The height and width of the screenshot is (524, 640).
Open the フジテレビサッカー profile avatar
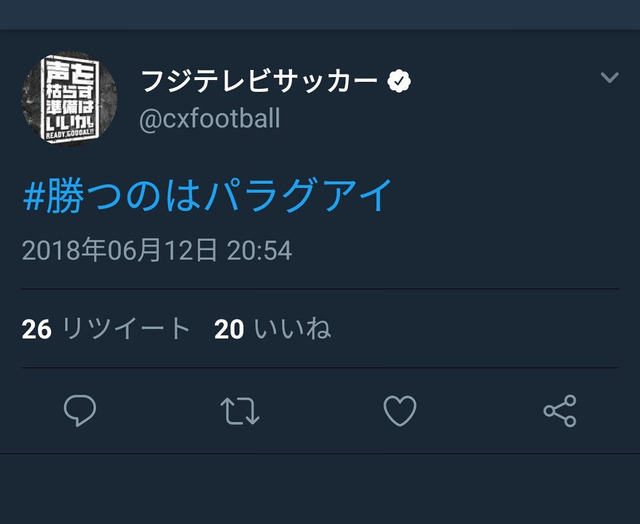coord(68,98)
